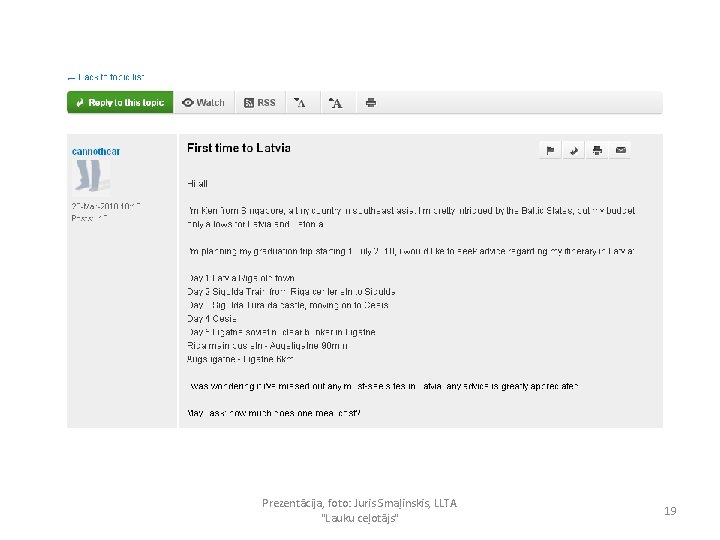
Task: Click the reply arrow icon on the post
Action: 574,150
